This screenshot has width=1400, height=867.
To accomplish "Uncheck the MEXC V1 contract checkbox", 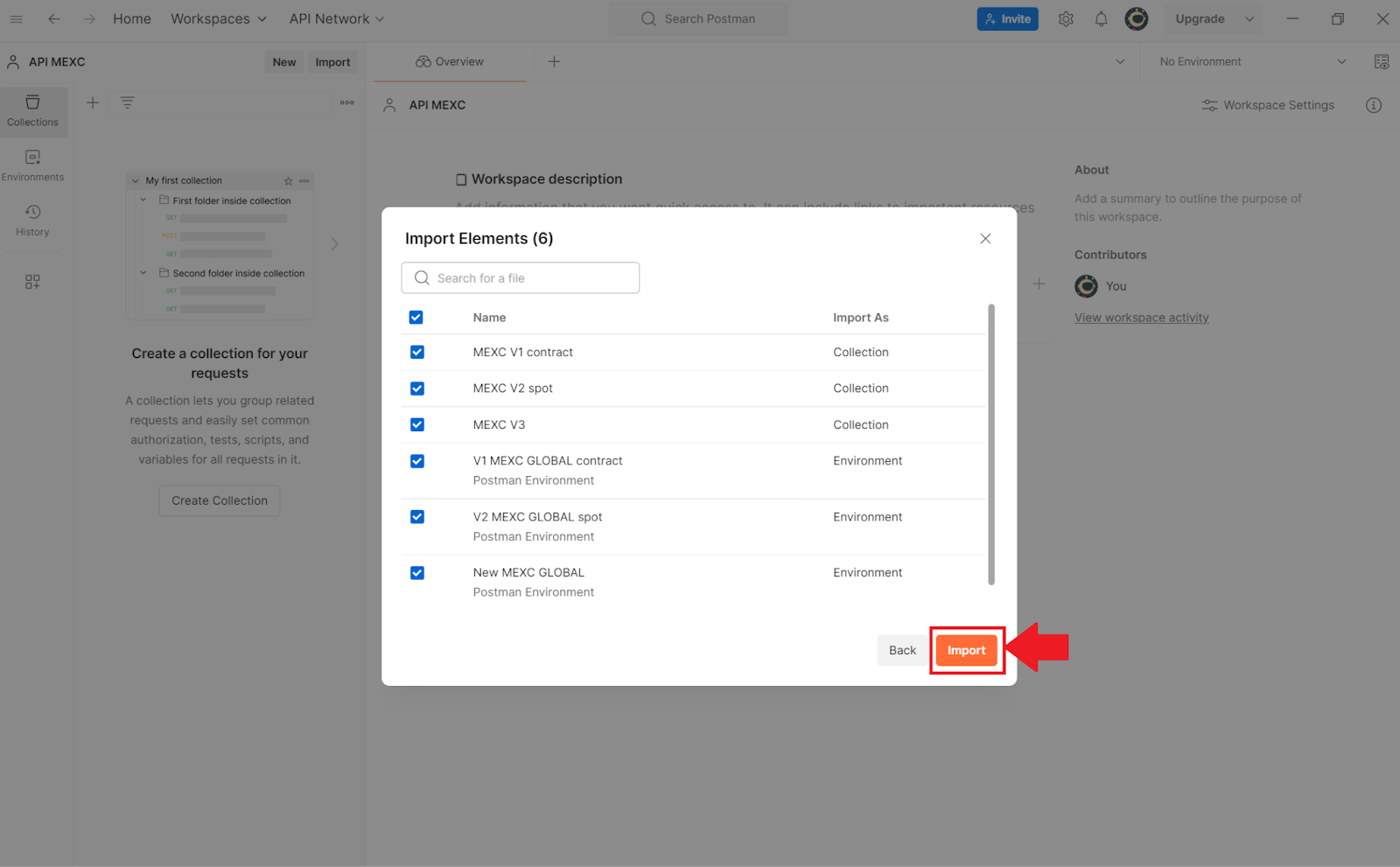I will (x=417, y=352).
